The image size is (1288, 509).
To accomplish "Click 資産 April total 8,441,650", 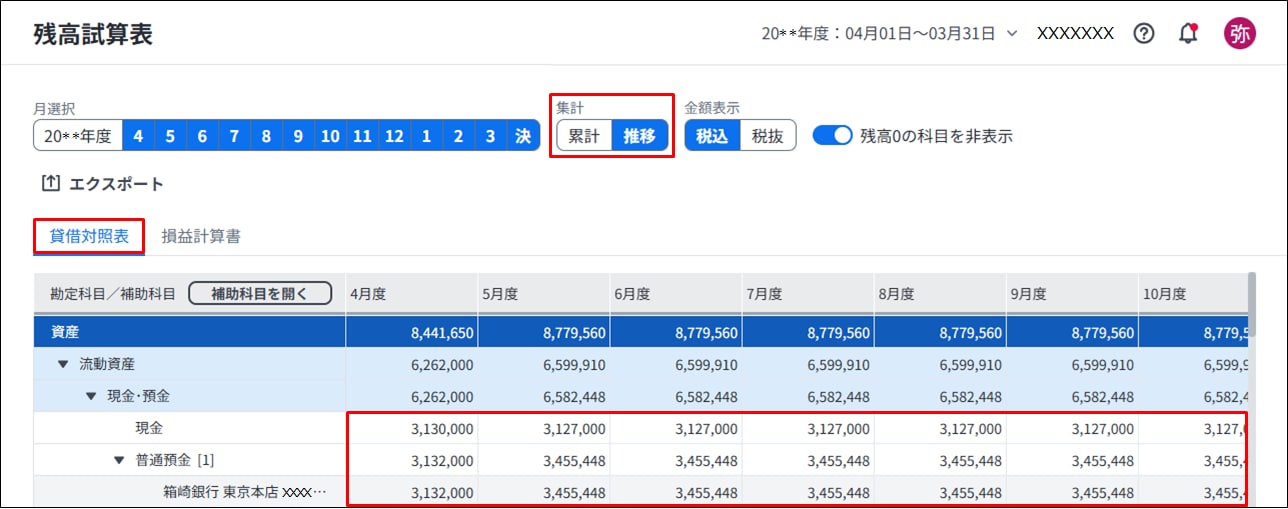I will pyautogui.click(x=442, y=332).
